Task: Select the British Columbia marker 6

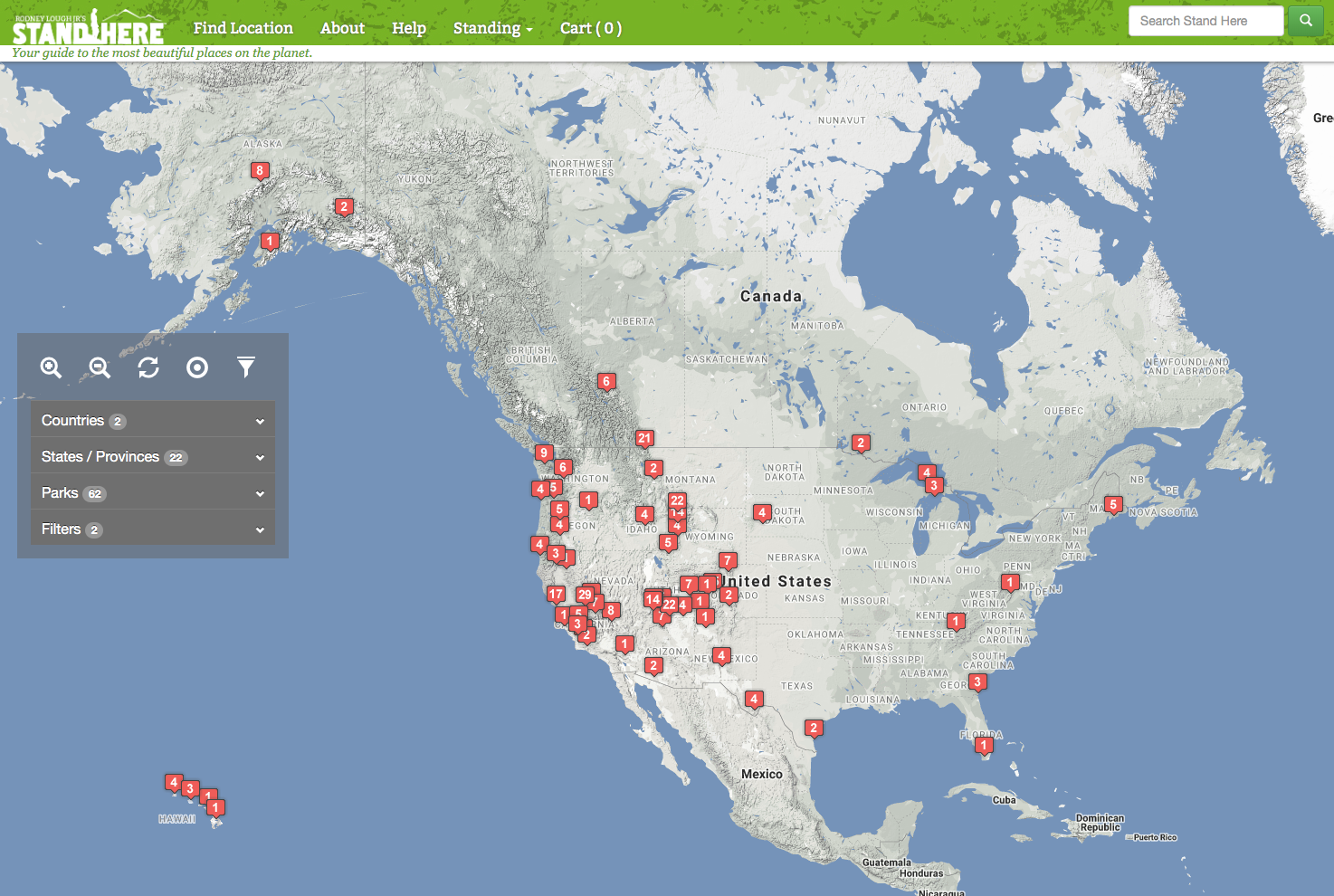Action: [x=607, y=382]
